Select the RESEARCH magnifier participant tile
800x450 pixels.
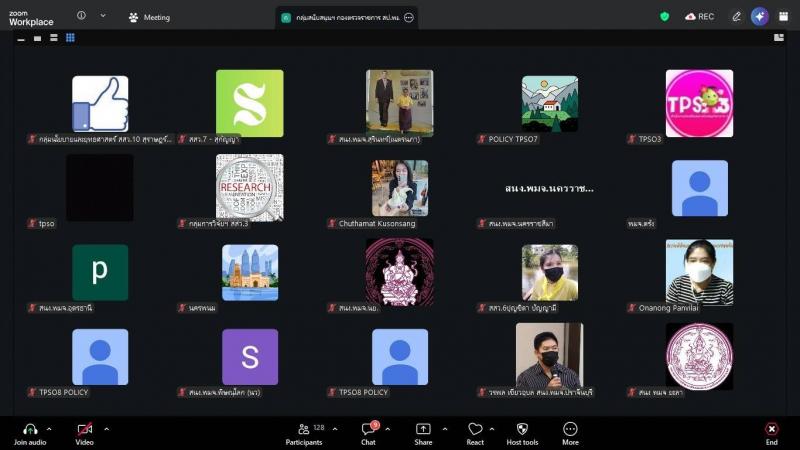249,188
